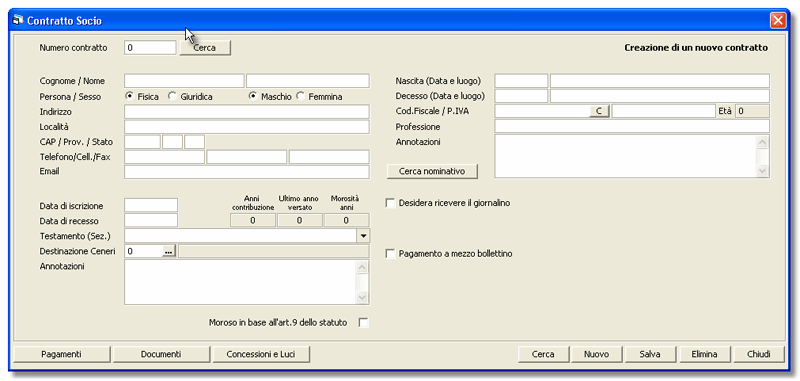The height and width of the screenshot is (381, 800).
Task: Click the Telefono input field
Action: click(164, 157)
